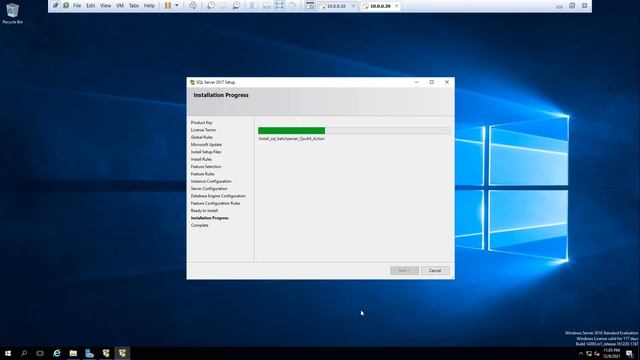Select the Complete step
This screenshot has height=360, width=640.
click(x=200, y=225)
